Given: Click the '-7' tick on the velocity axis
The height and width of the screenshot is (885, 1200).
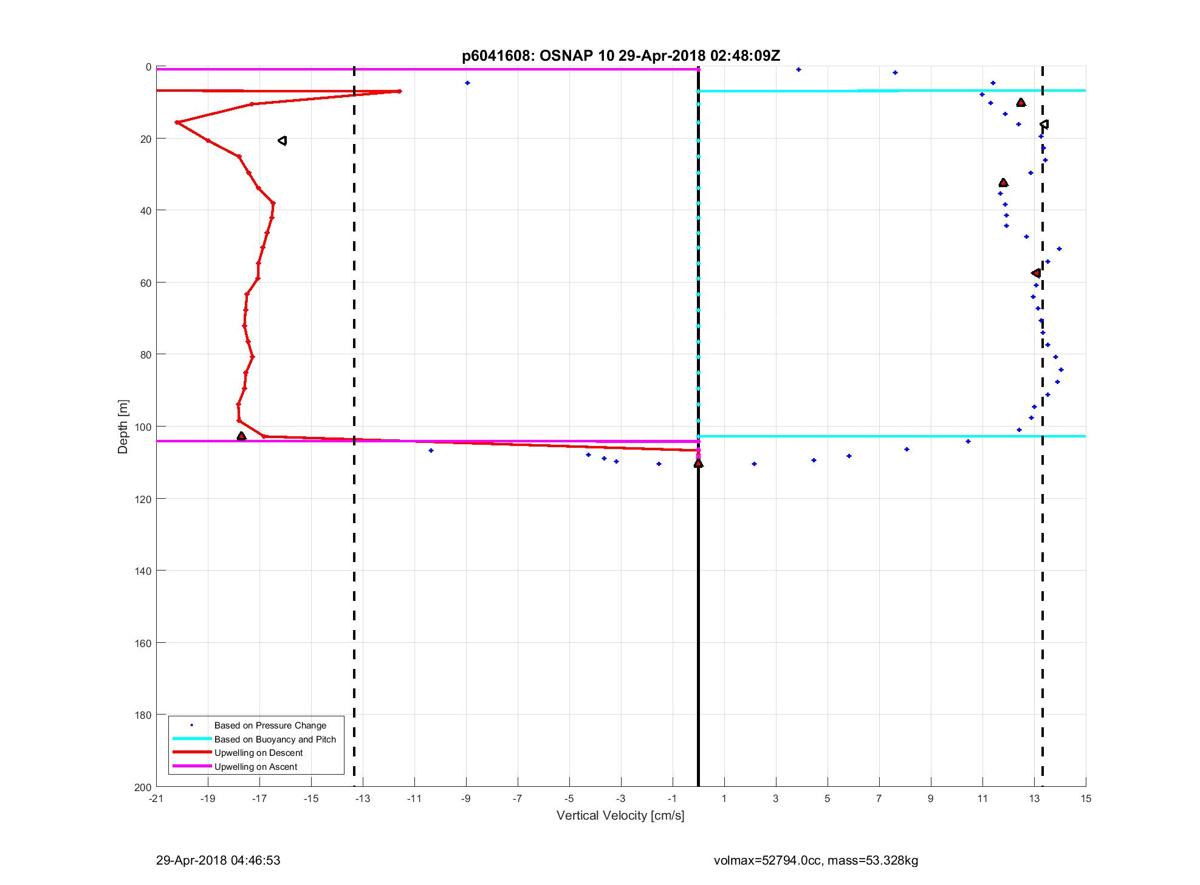Looking at the screenshot, I should 518,799.
